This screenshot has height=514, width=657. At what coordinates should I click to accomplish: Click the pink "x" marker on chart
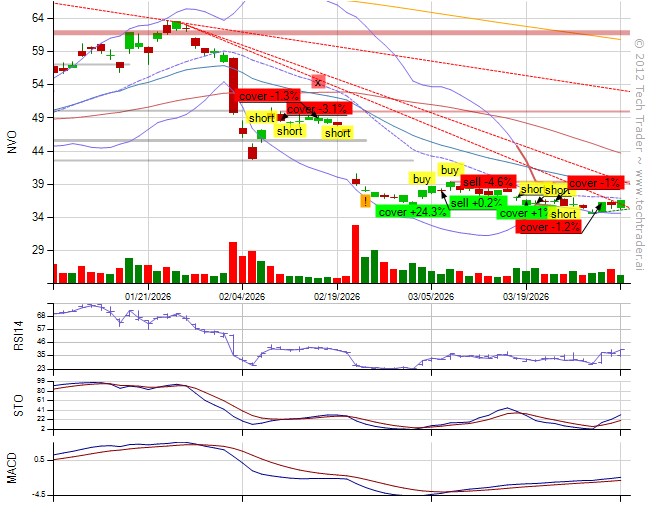pyautogui.click(x=318, y=82)
